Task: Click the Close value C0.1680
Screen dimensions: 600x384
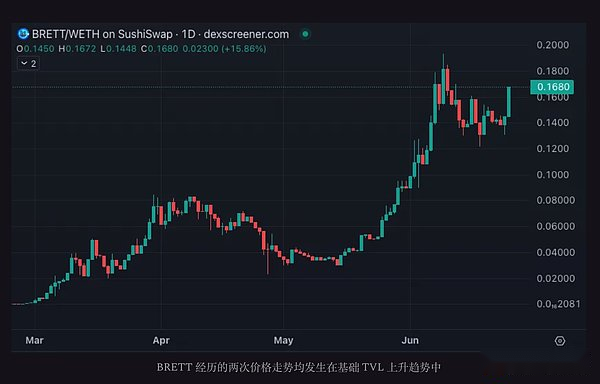Action: point(160,49)
